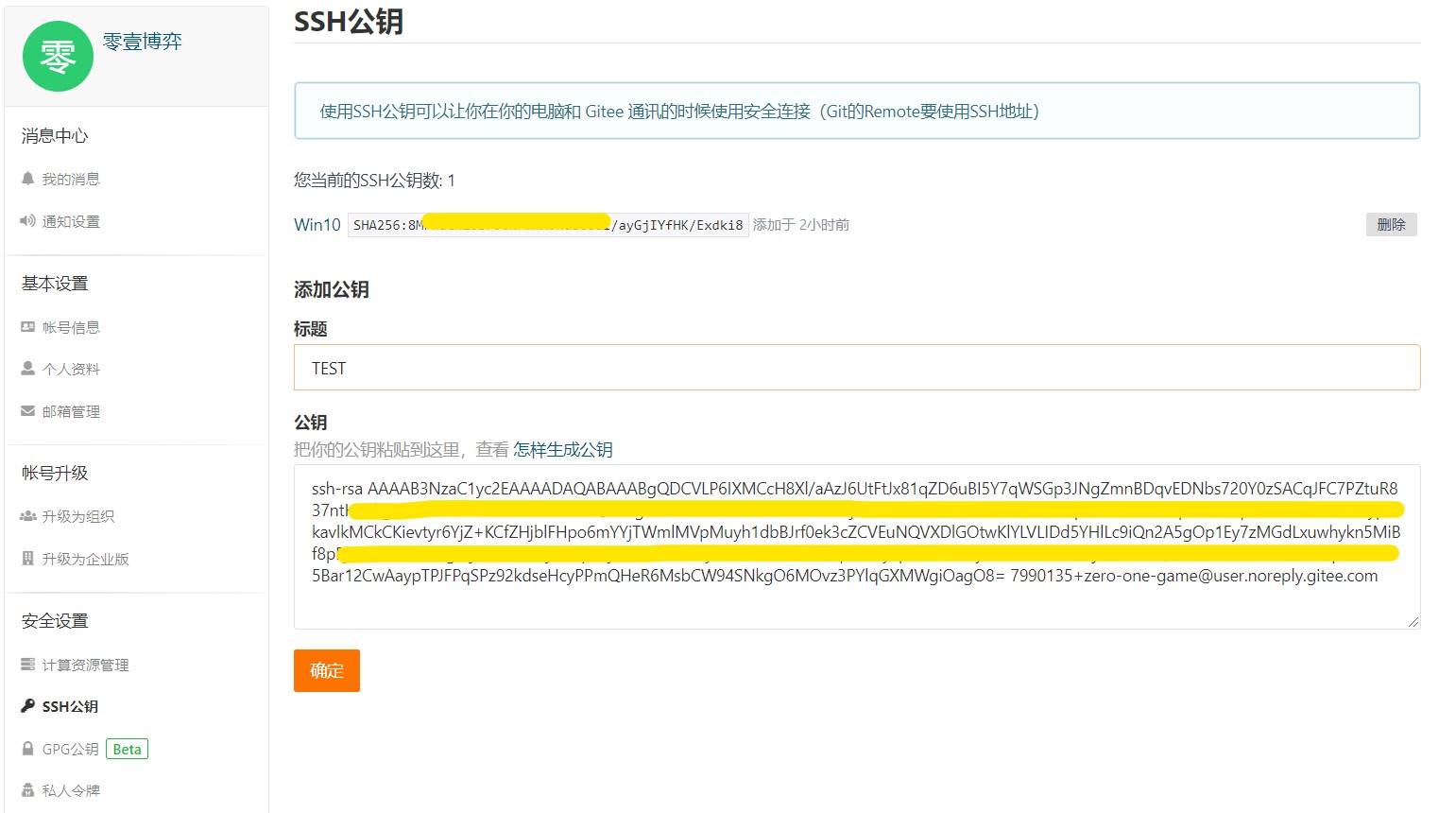Click the bell icon beside 我的消息

(x=27, y=179)
